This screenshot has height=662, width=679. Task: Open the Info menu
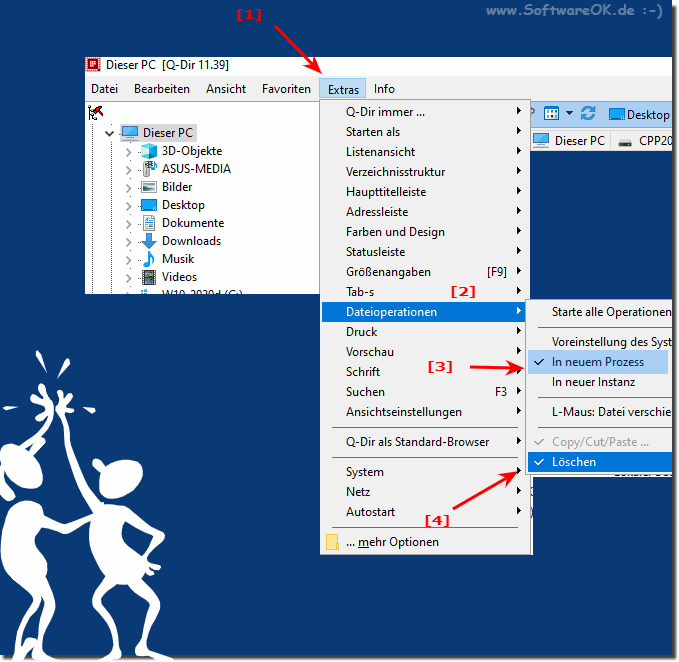coord(384,89)
